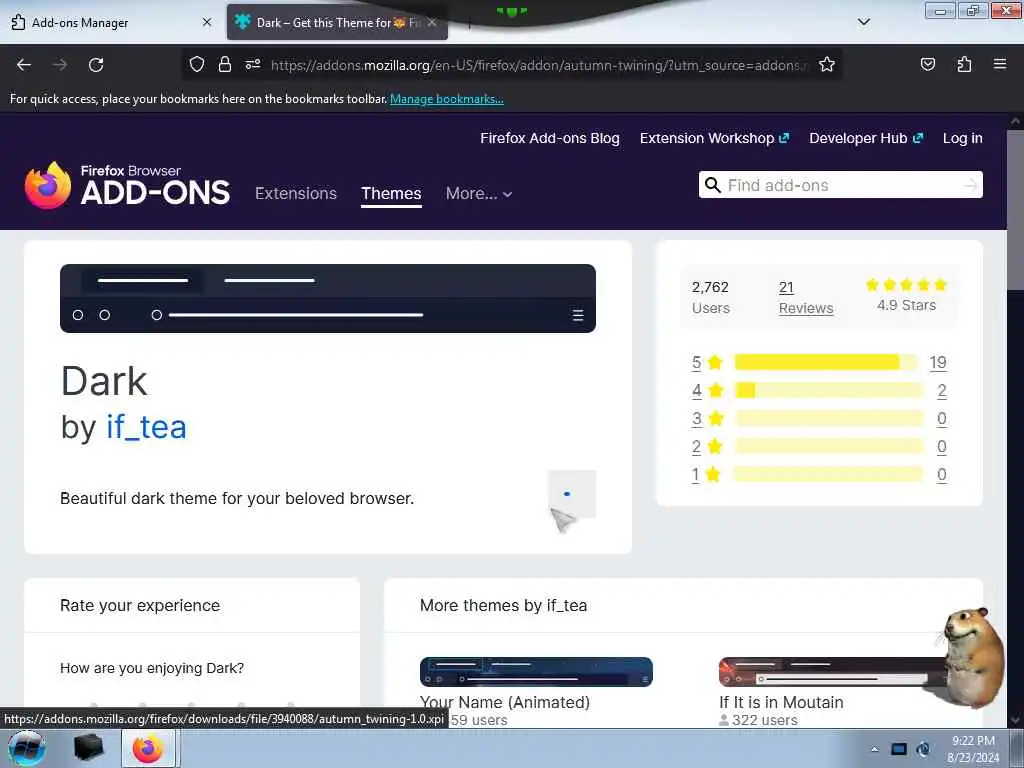Open the Firefox application menu
1024x768 pixels.
click(x=1000, y=64)
